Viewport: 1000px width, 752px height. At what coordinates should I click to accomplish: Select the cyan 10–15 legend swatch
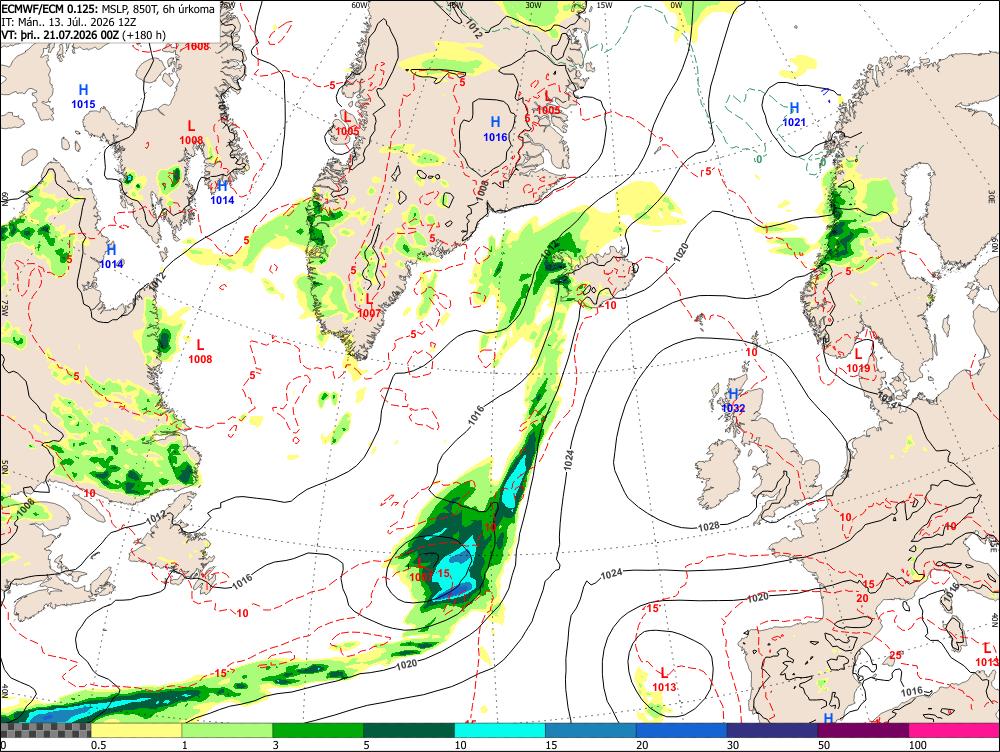pos(500,730)
